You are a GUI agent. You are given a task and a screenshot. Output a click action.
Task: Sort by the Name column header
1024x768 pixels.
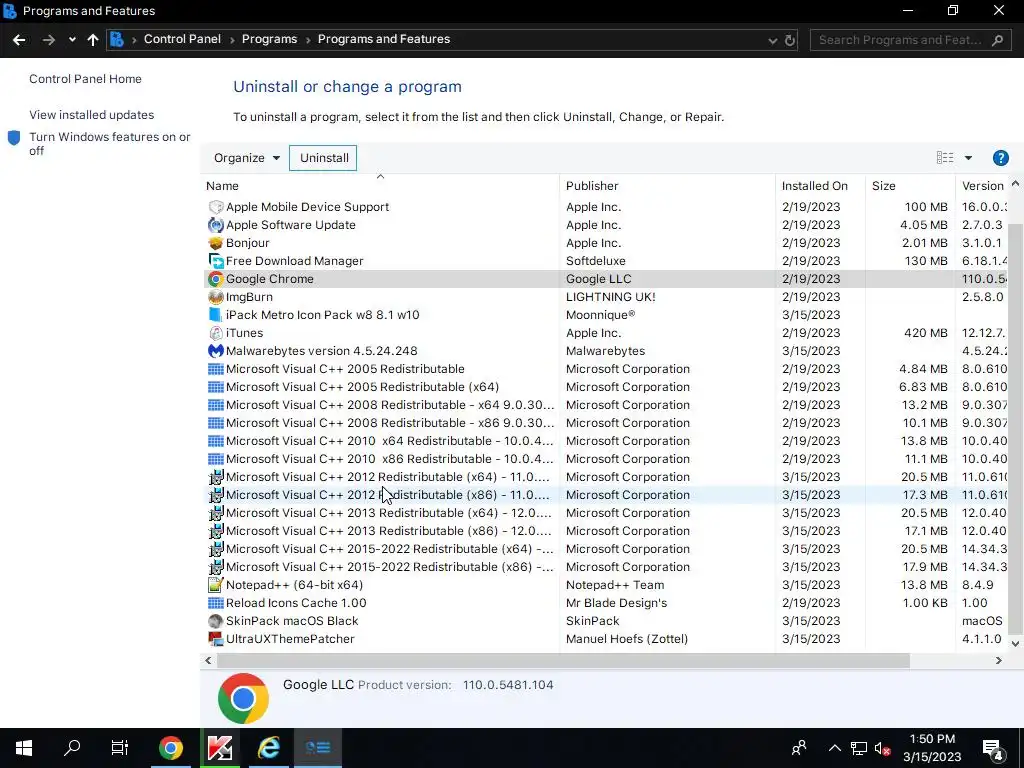[380, 186]
